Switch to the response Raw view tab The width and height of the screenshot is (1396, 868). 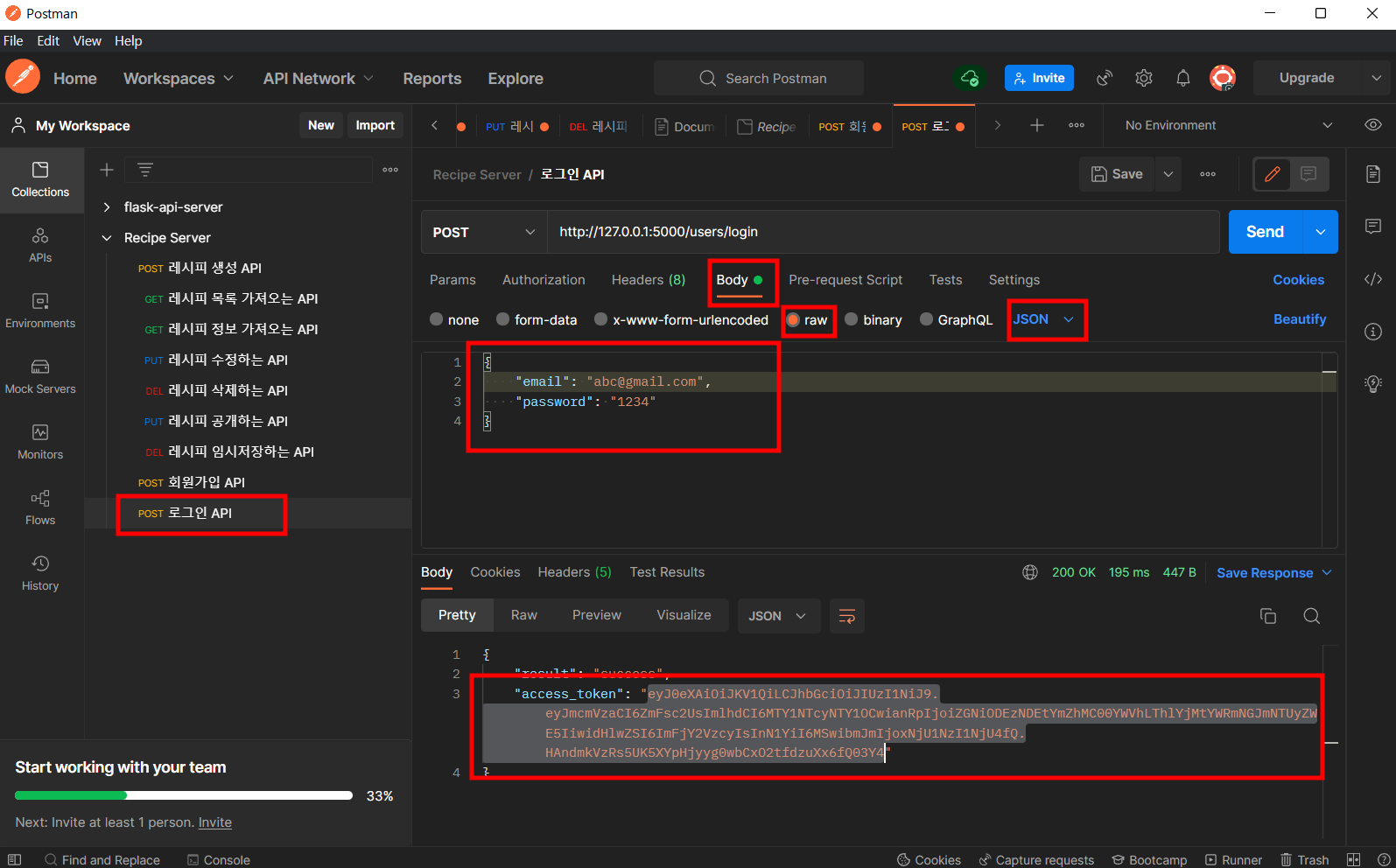524,615
